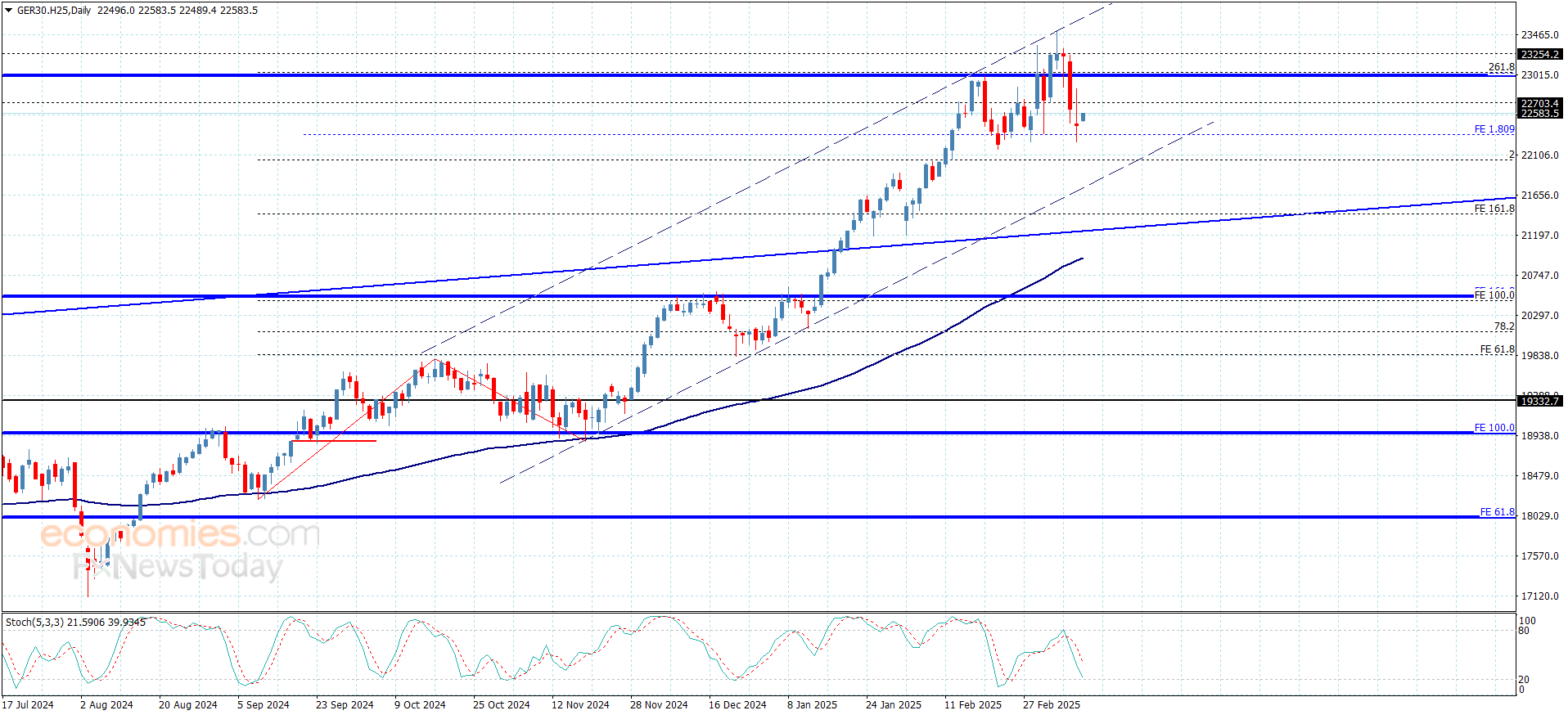Click the 19332.7 black price tag
This screenshot has width=1568, height=715.
click(x=1539, y=401)
